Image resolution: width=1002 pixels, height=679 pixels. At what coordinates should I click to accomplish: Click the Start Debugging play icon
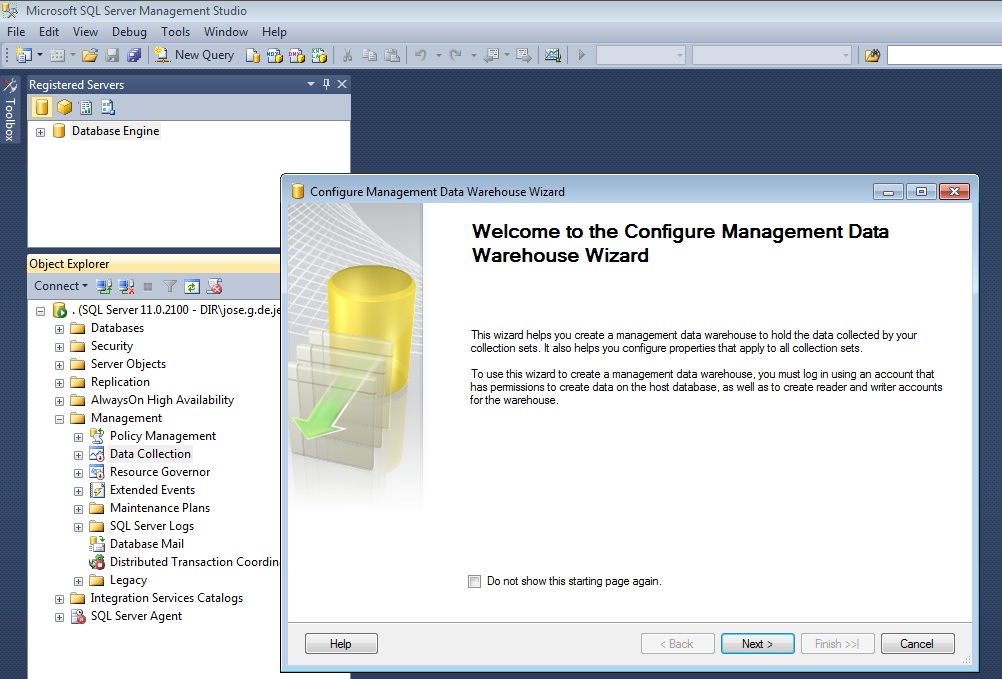click(582, 56)
